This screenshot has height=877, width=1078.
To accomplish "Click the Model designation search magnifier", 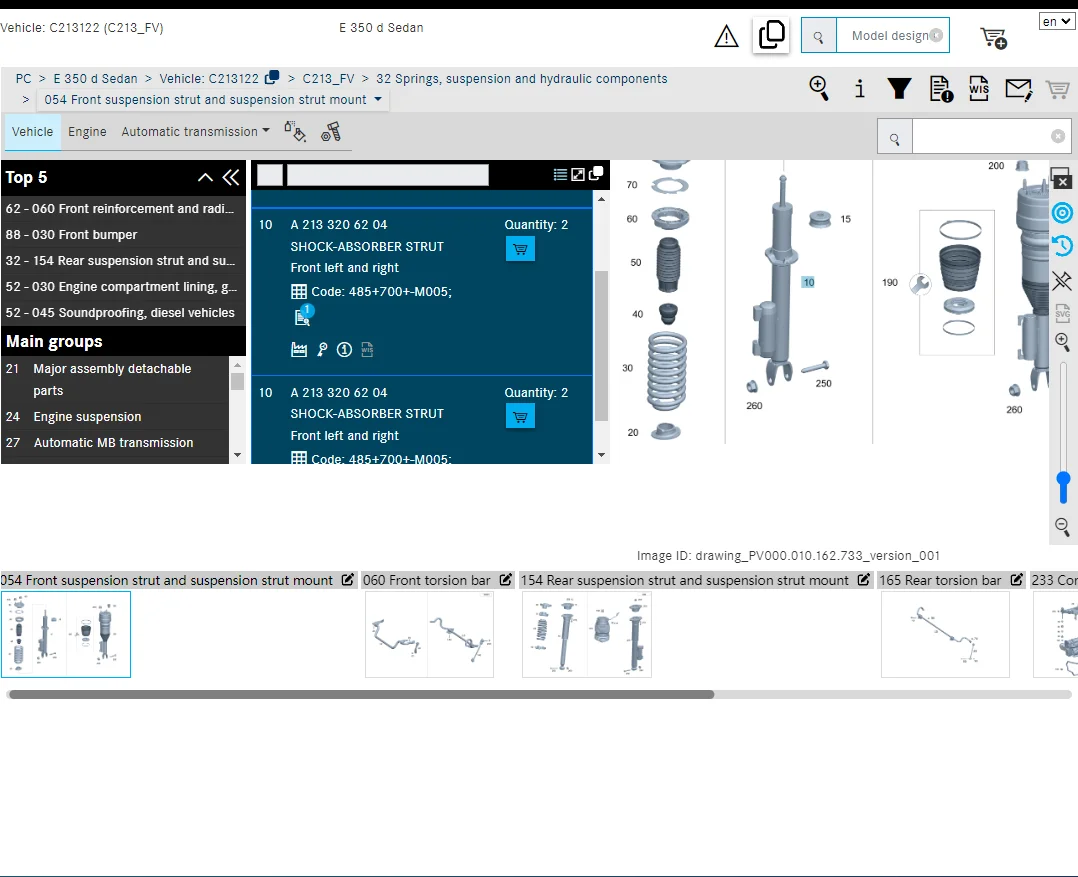I will point(819,36).
